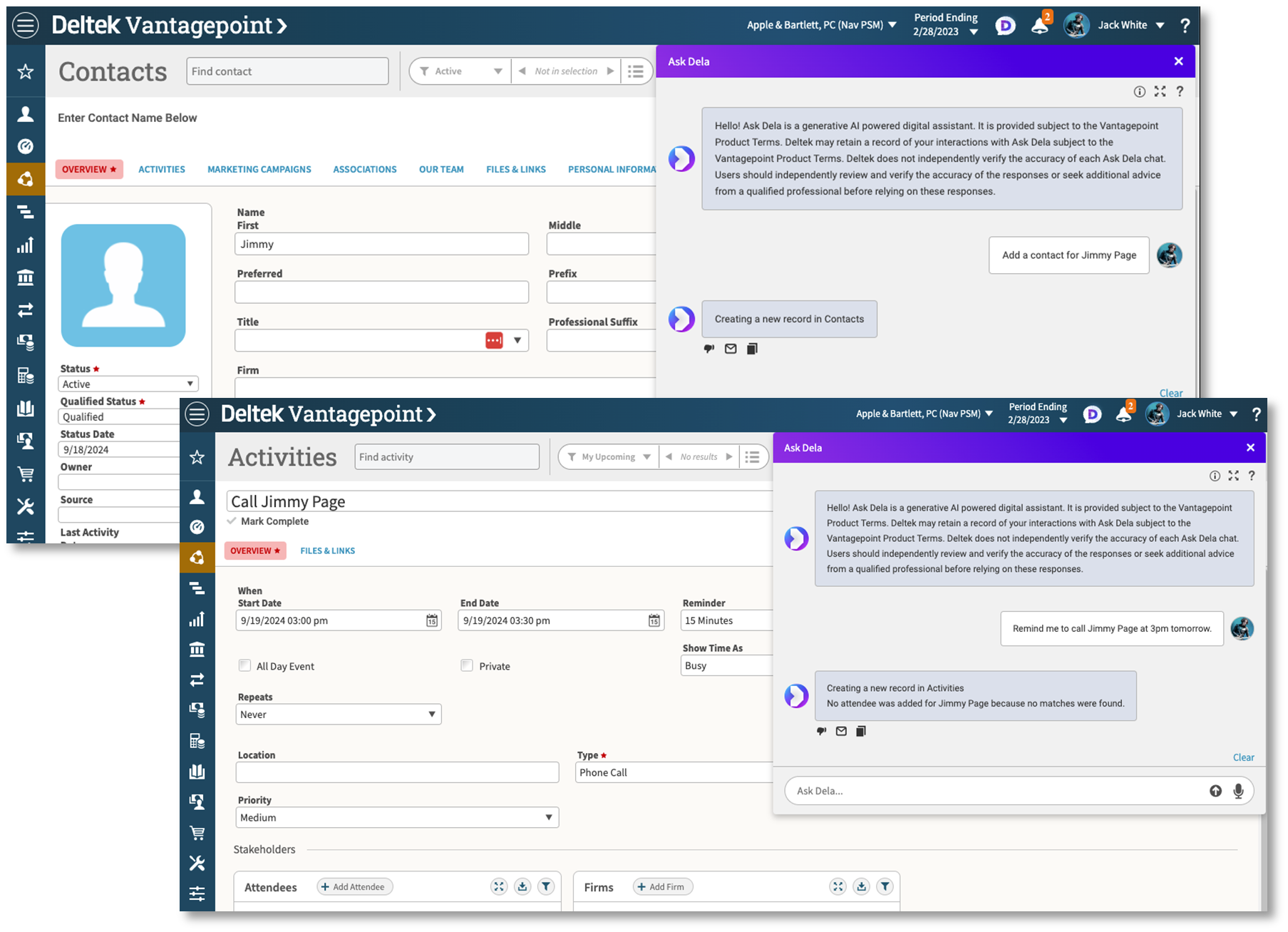Click the send arrow in Ask Dela input
The image size is (1288, 932).
click(x=1215, y=791)
